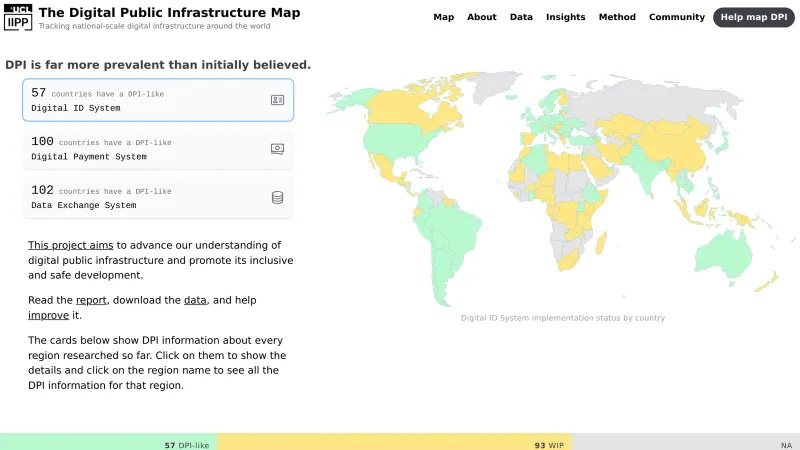Open the Method page
This screenshot has width=800, height=450.
point(617,17)
